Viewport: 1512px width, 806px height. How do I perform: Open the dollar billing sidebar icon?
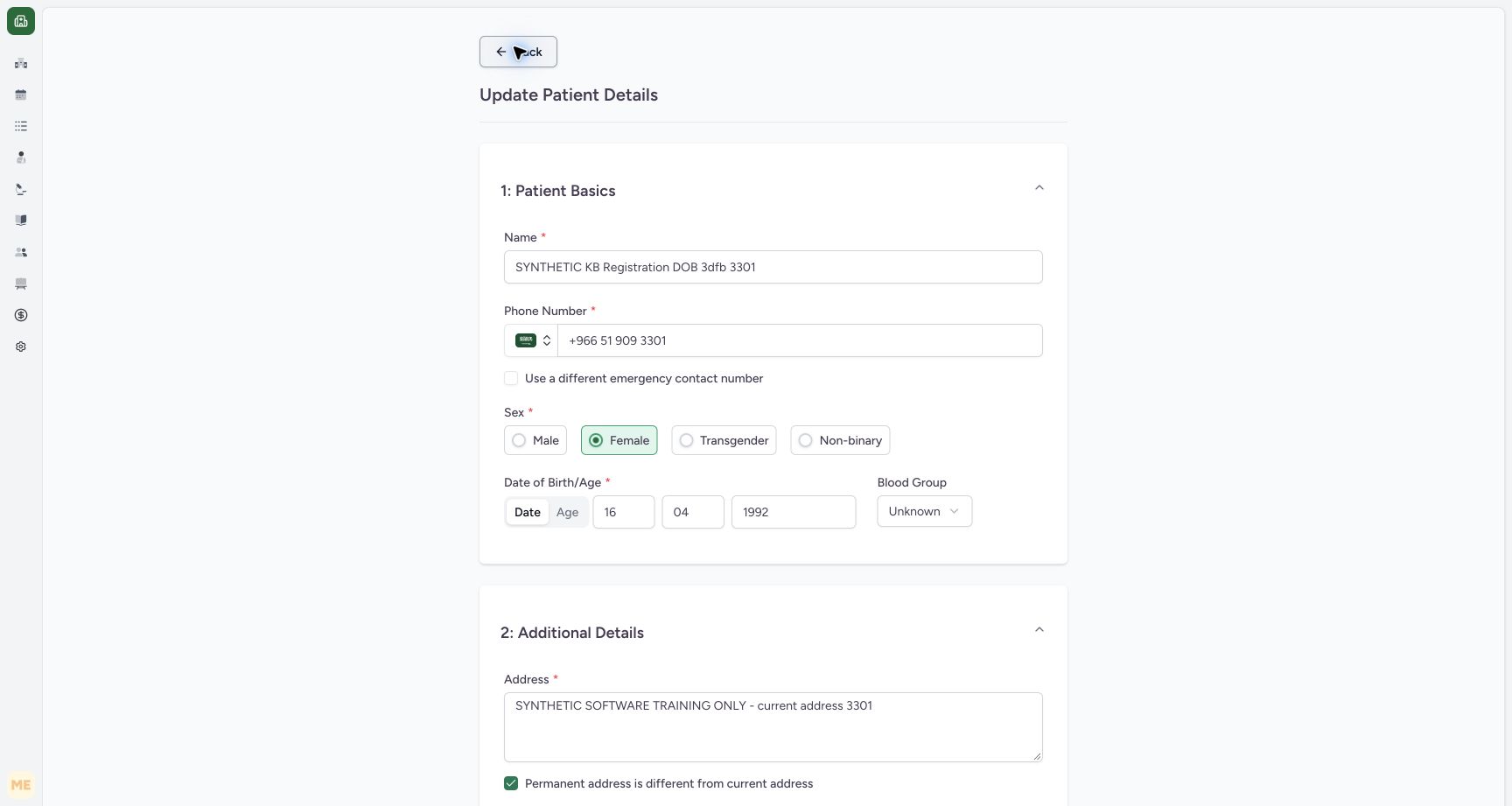(21, 315)
